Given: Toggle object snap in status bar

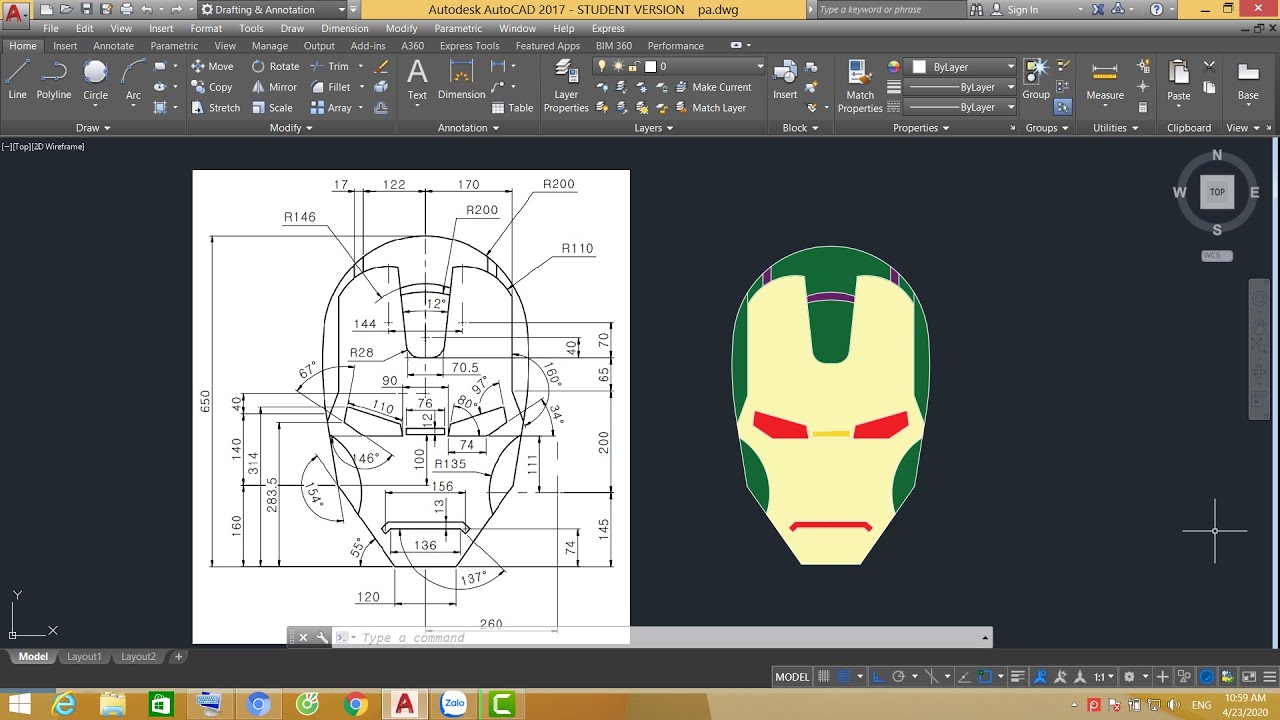Looking at the screenshot, I should tap(985, 677).
